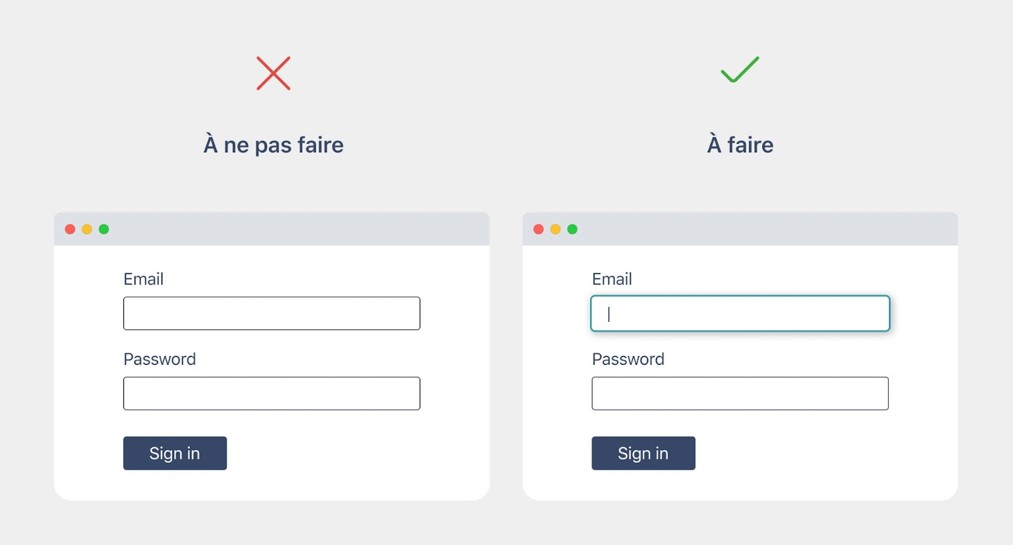Image resolution: width=1013 pixels, height=545 pixels.
Task: Click the Password label in the "À ne pas faire" form
Action: (x=159, y=359)
